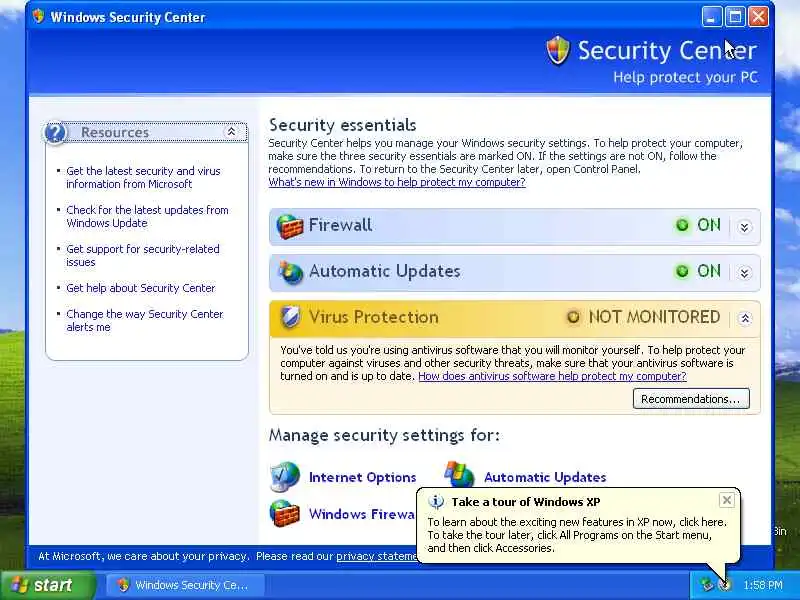Open Get support for security-related issues
The image size is (800, 600).
pos(143,255)
